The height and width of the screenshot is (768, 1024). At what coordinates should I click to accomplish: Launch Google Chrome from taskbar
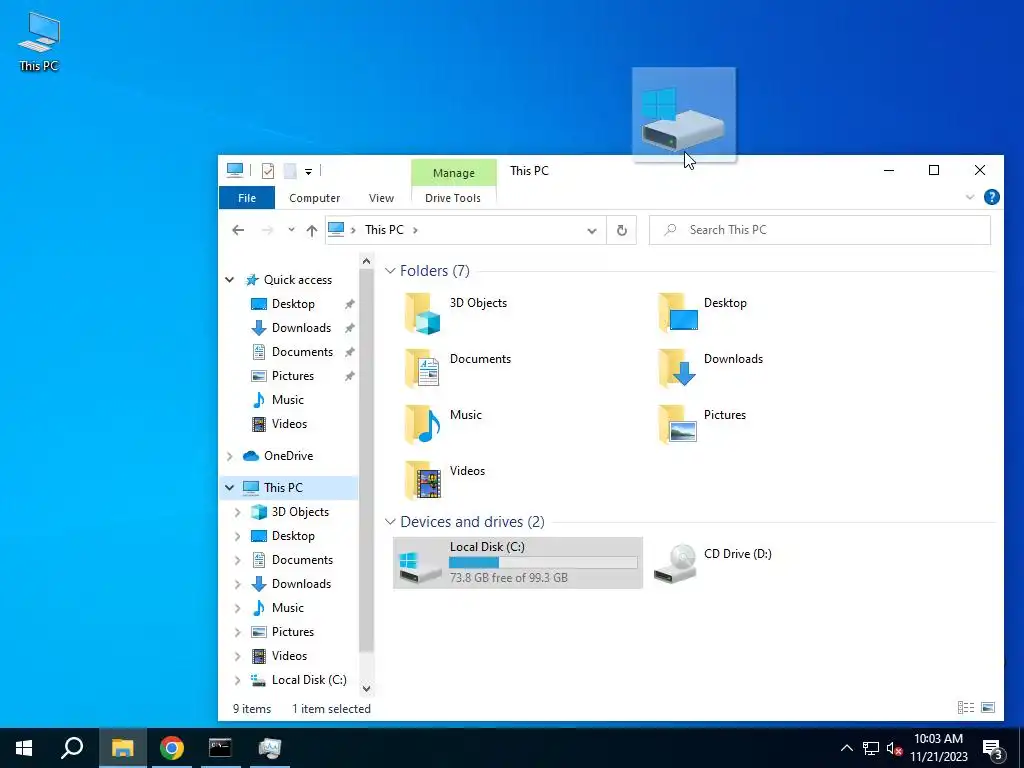pos(172,748)
